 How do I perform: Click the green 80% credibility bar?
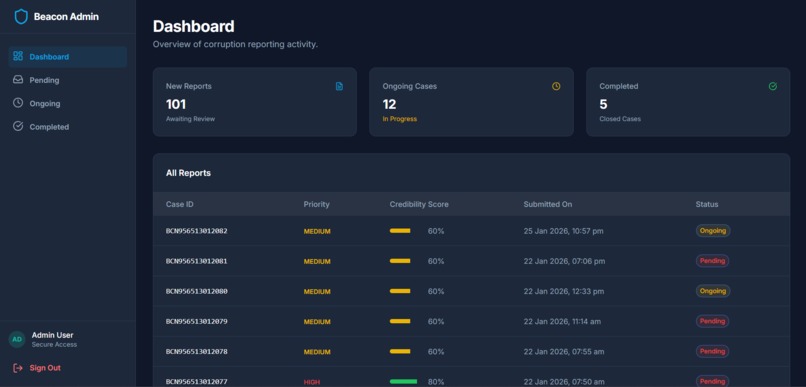point(404,382)
